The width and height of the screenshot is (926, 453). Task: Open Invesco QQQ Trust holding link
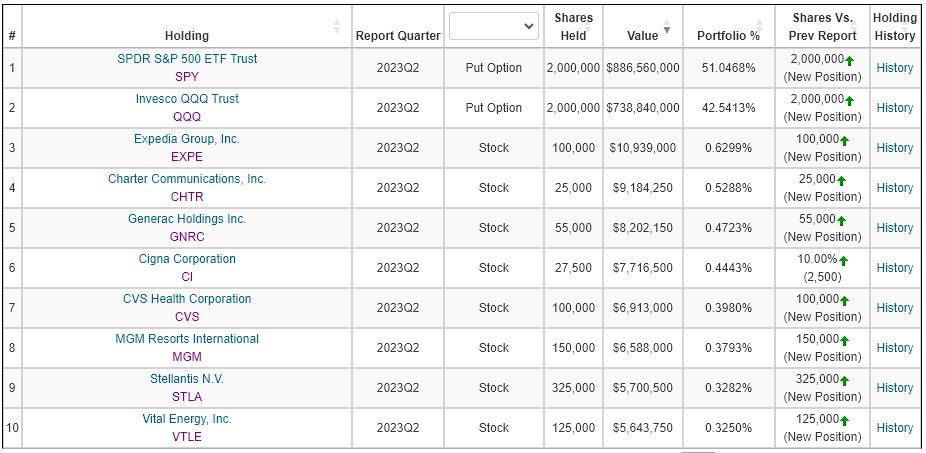[x=187, y=99]
